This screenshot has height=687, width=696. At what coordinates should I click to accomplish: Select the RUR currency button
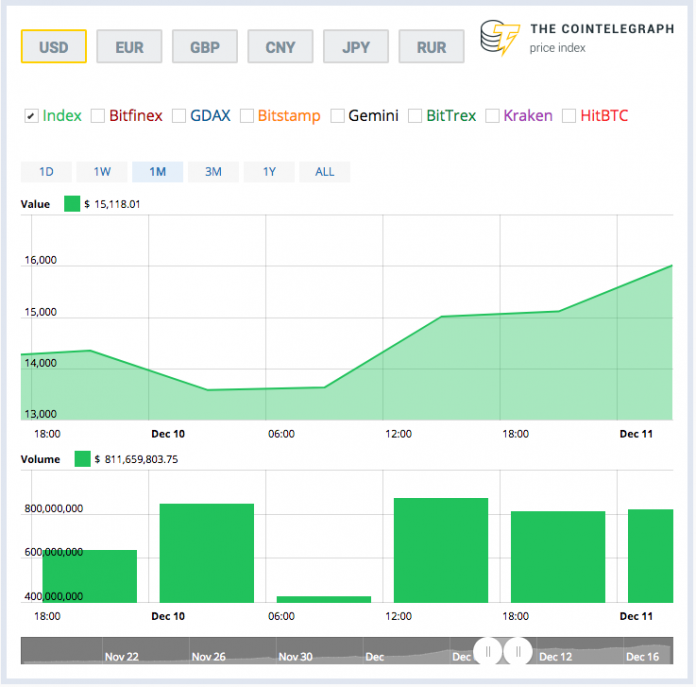point(430,47)
